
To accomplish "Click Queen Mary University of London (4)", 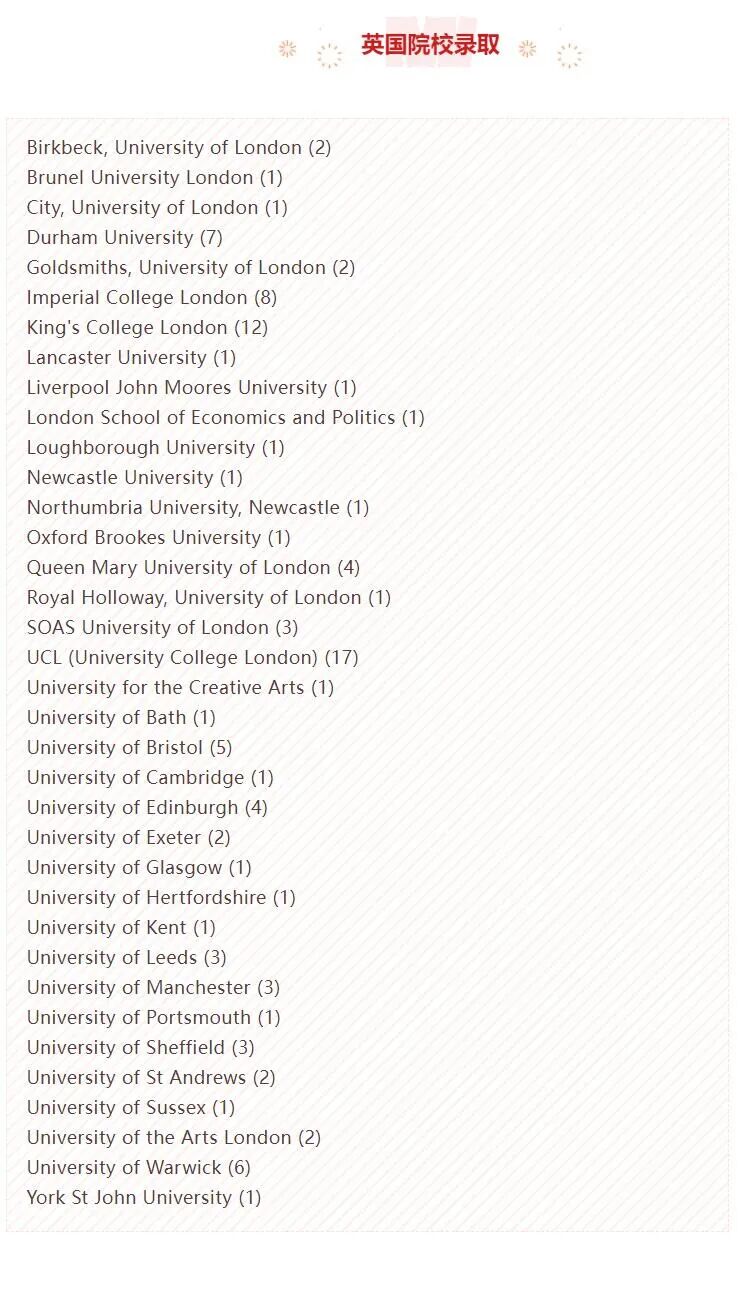I will click(x=193, y=568).
